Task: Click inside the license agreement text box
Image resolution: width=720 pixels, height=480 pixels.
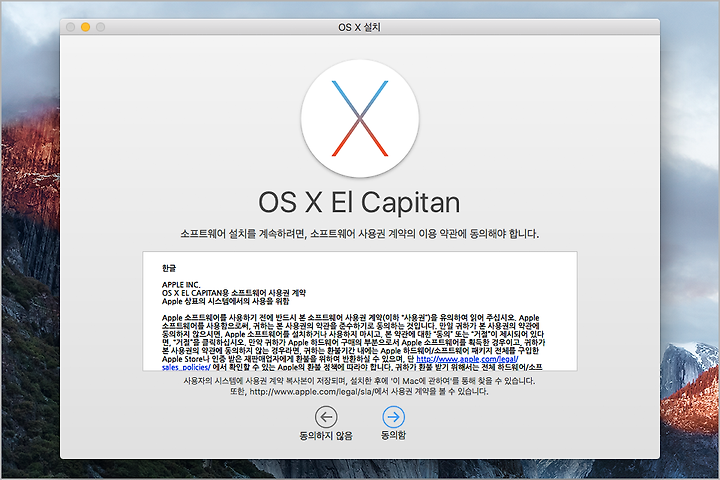Action: coord(360,311)
